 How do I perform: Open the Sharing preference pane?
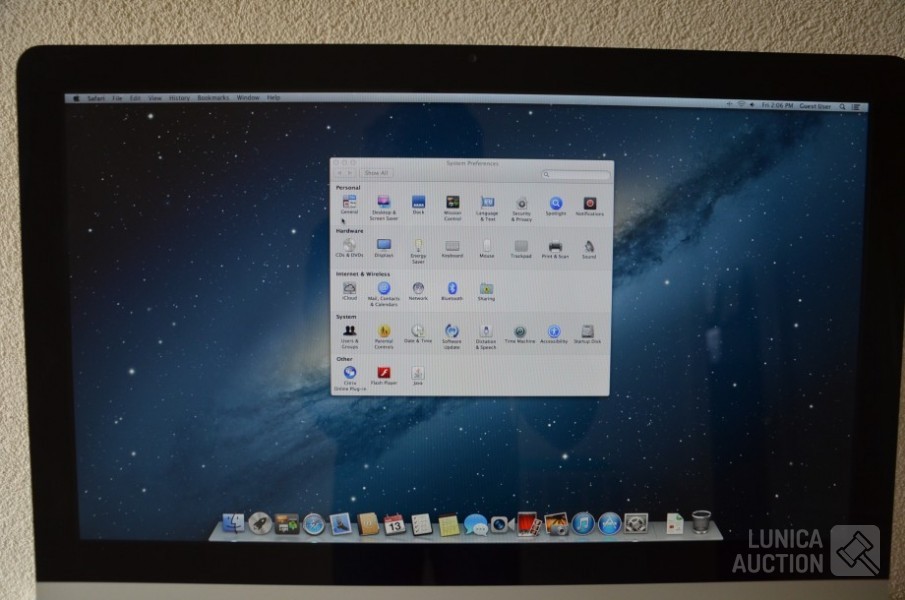point(487,291)
